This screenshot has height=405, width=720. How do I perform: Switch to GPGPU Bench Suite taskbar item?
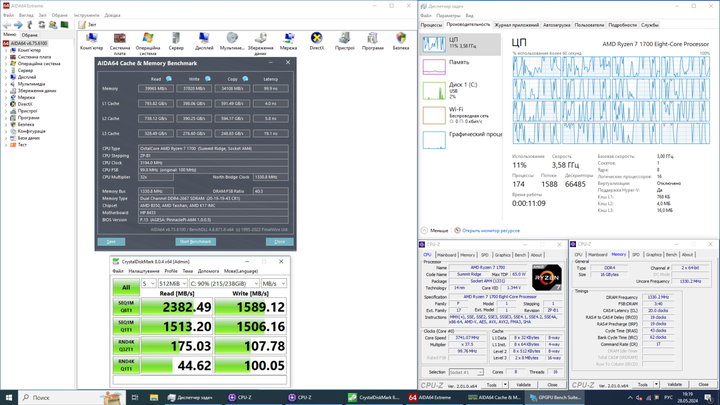click(555, 397)
